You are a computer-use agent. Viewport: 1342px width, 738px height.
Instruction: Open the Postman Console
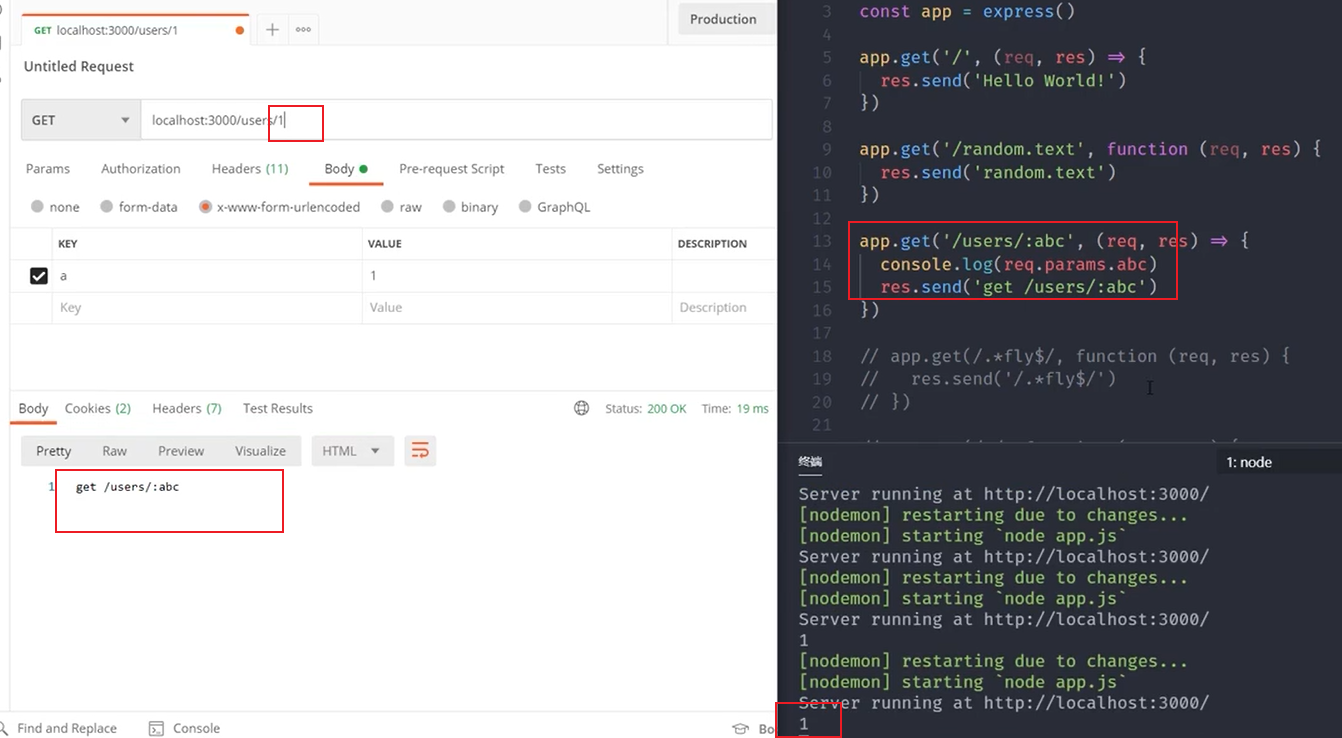184,728
